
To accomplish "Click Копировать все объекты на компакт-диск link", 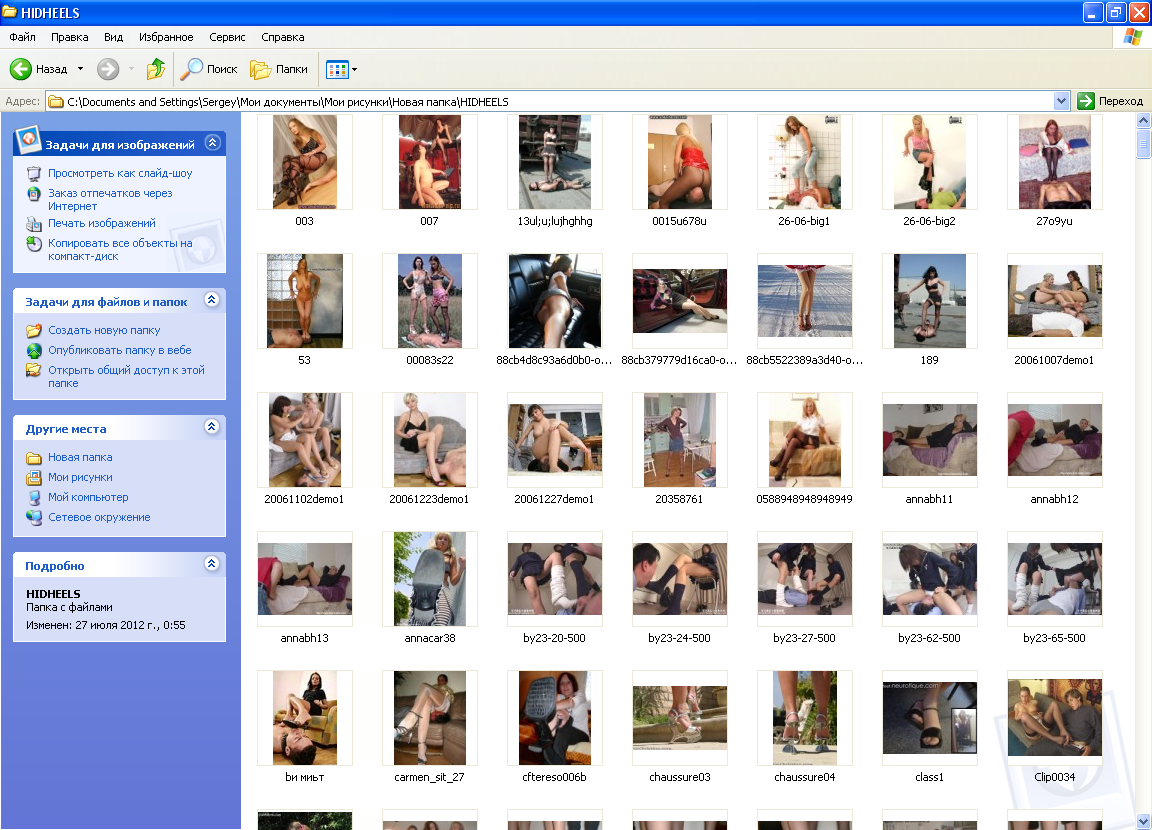I will click(120, 250).
